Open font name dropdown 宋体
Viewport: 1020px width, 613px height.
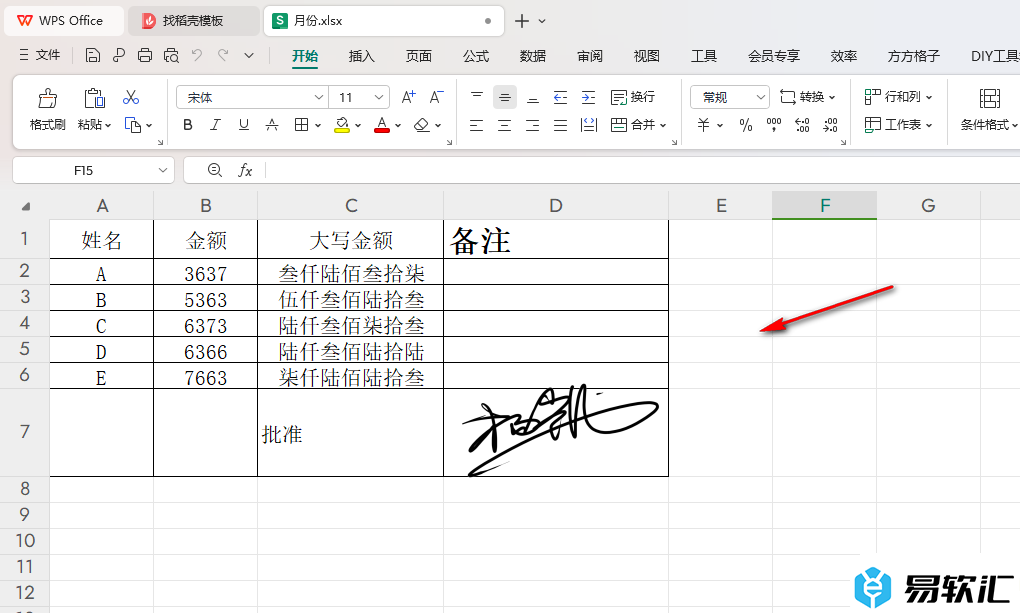[x=319, y=98]
